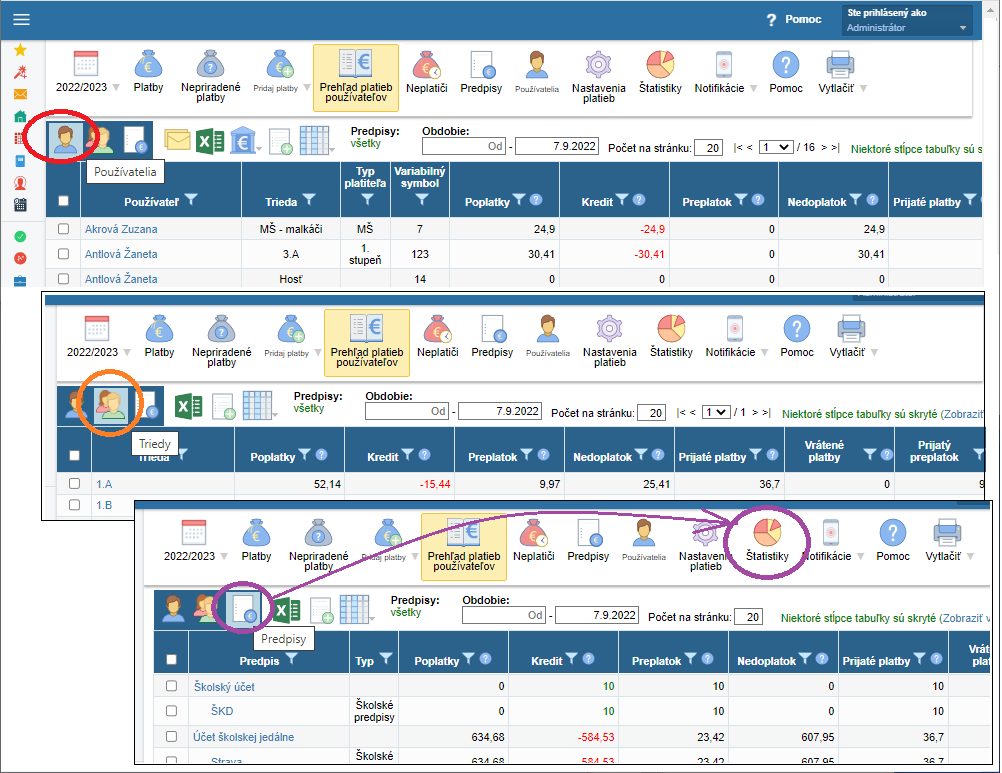
Task: Export to Excel in the middle Triedy panel
Action: click(189, 406)
